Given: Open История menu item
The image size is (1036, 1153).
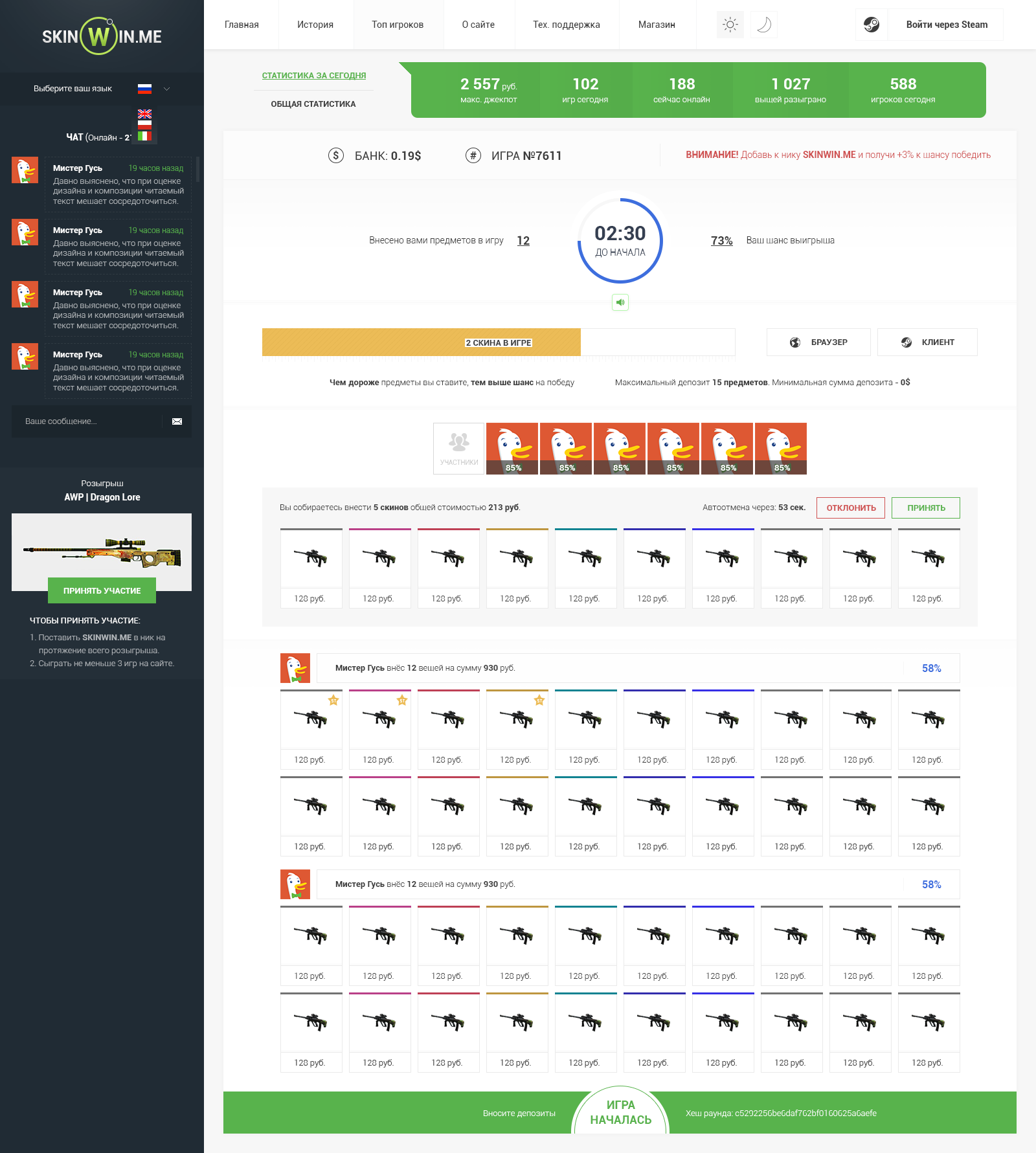Looking at the screenshot, I should [315, 25].
